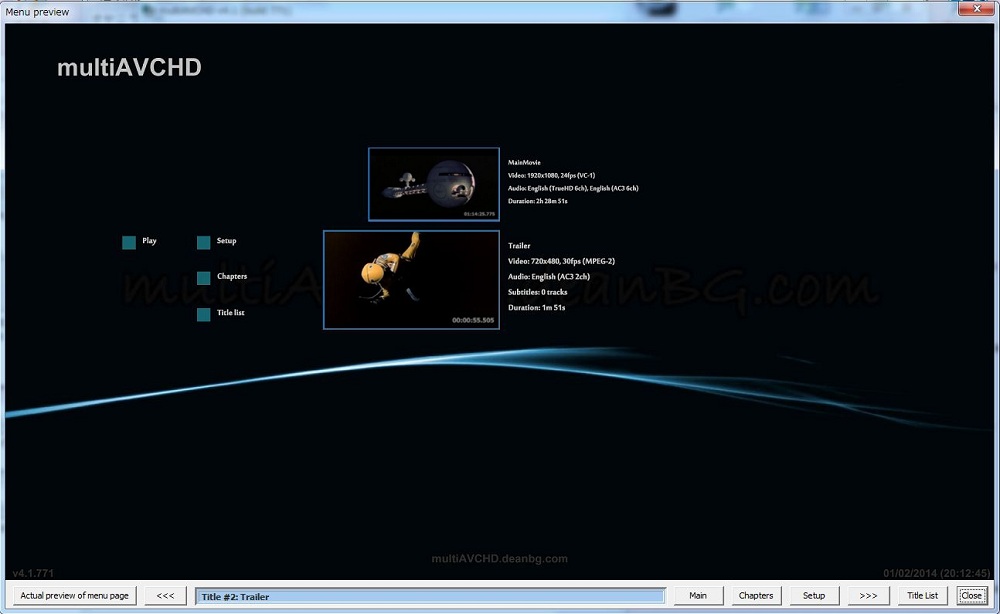
Task: Select the MainMovie spaceship thumbnail
Action: point(434,184)
